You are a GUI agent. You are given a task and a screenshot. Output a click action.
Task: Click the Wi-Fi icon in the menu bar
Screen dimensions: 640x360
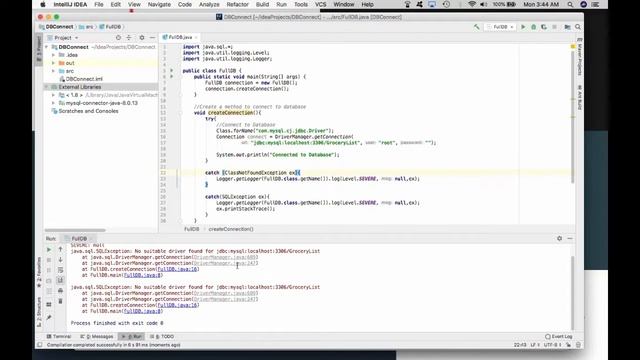472,4
